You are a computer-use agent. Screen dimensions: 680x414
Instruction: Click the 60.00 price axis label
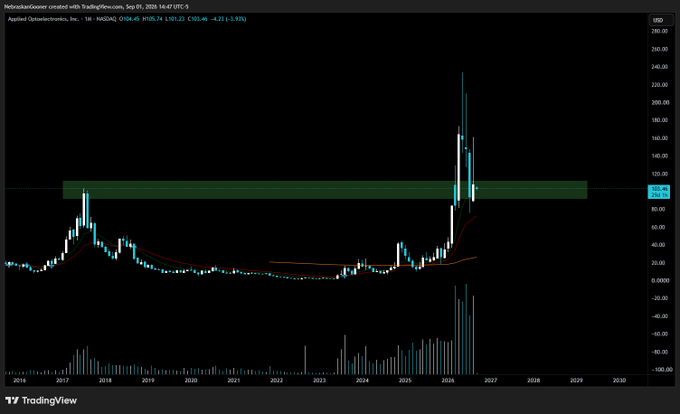click(x=658, y=227)
